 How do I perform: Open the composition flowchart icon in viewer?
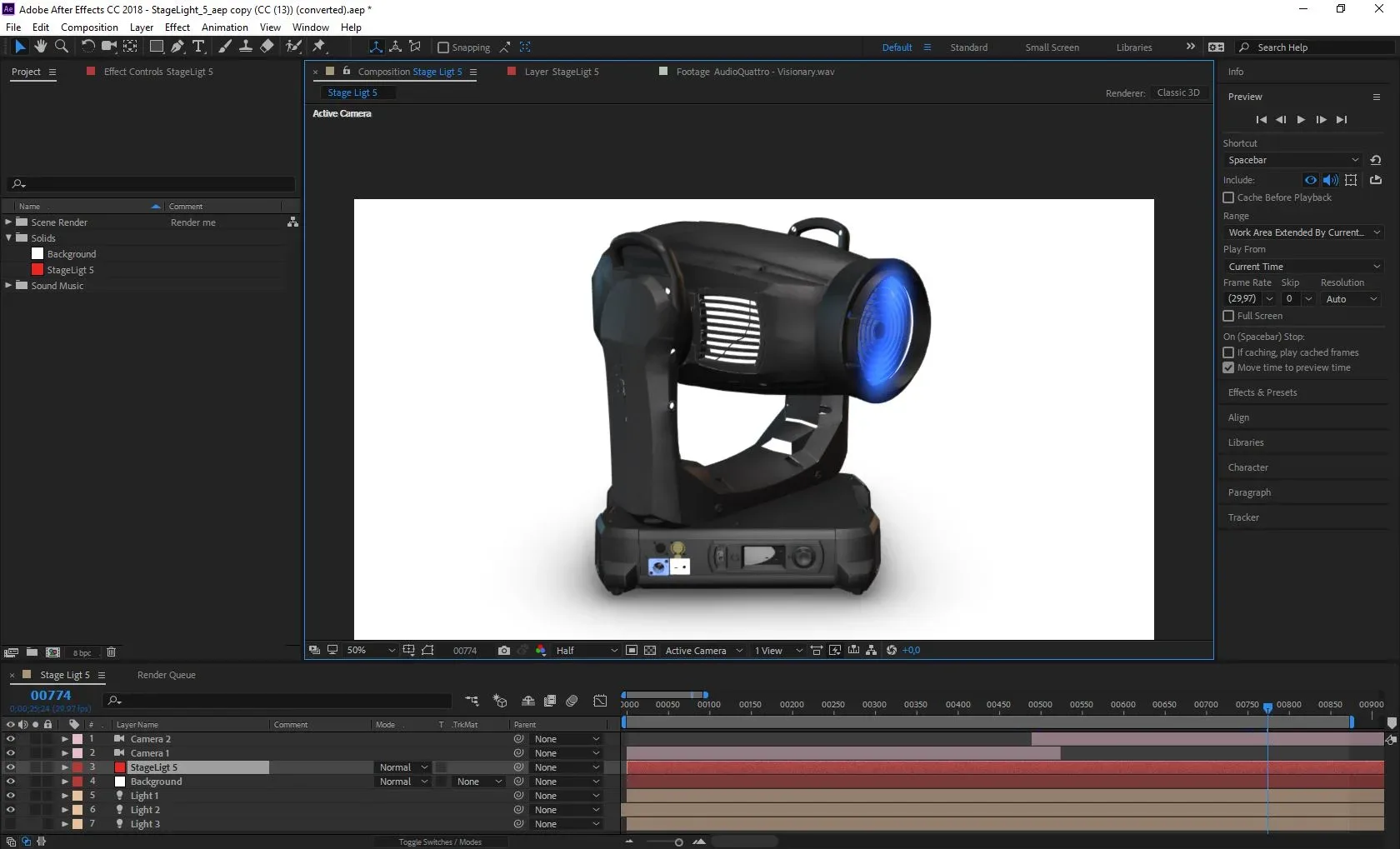pos(872,651)
